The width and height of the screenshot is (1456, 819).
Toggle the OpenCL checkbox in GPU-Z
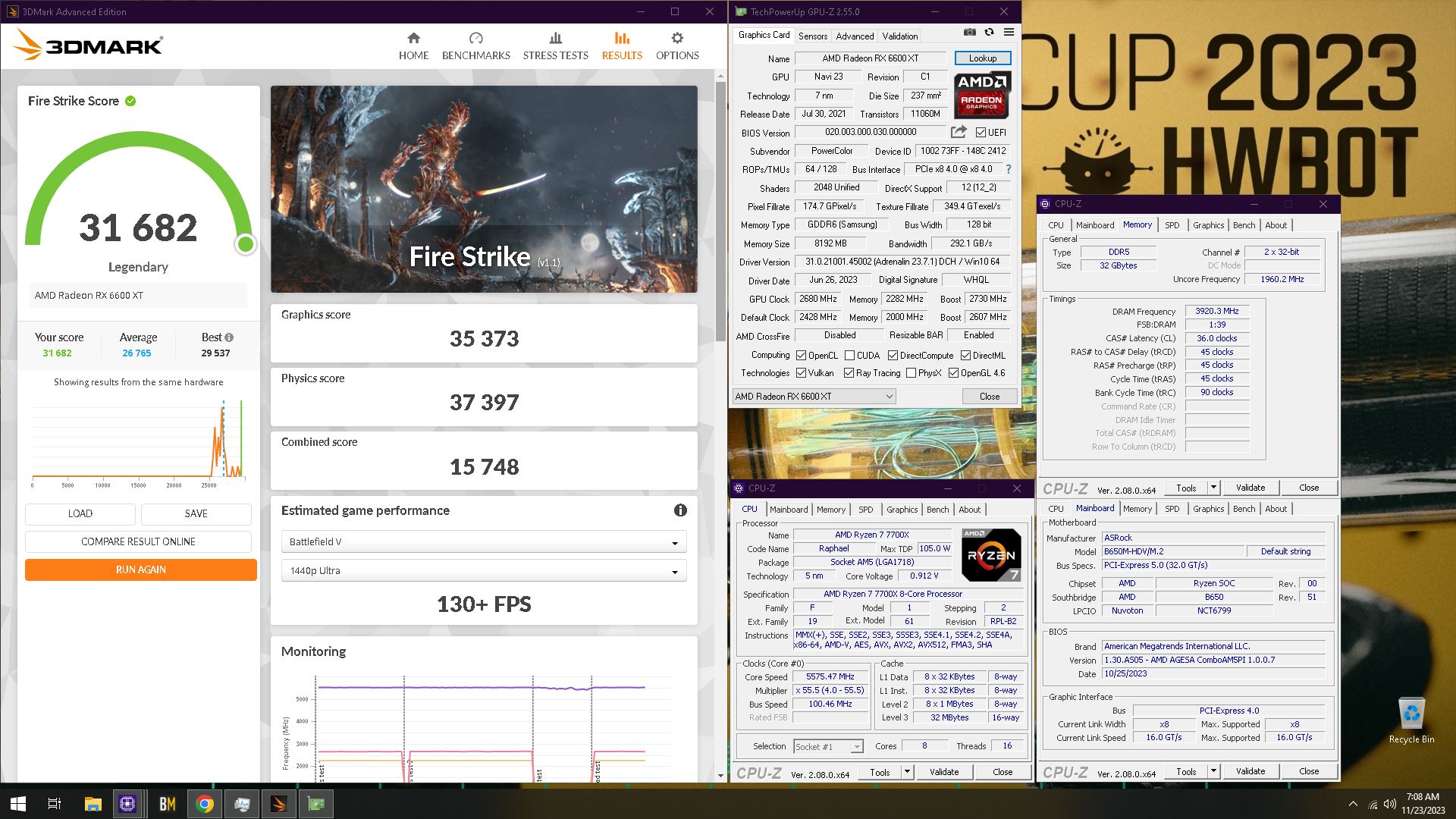point(801,355)
